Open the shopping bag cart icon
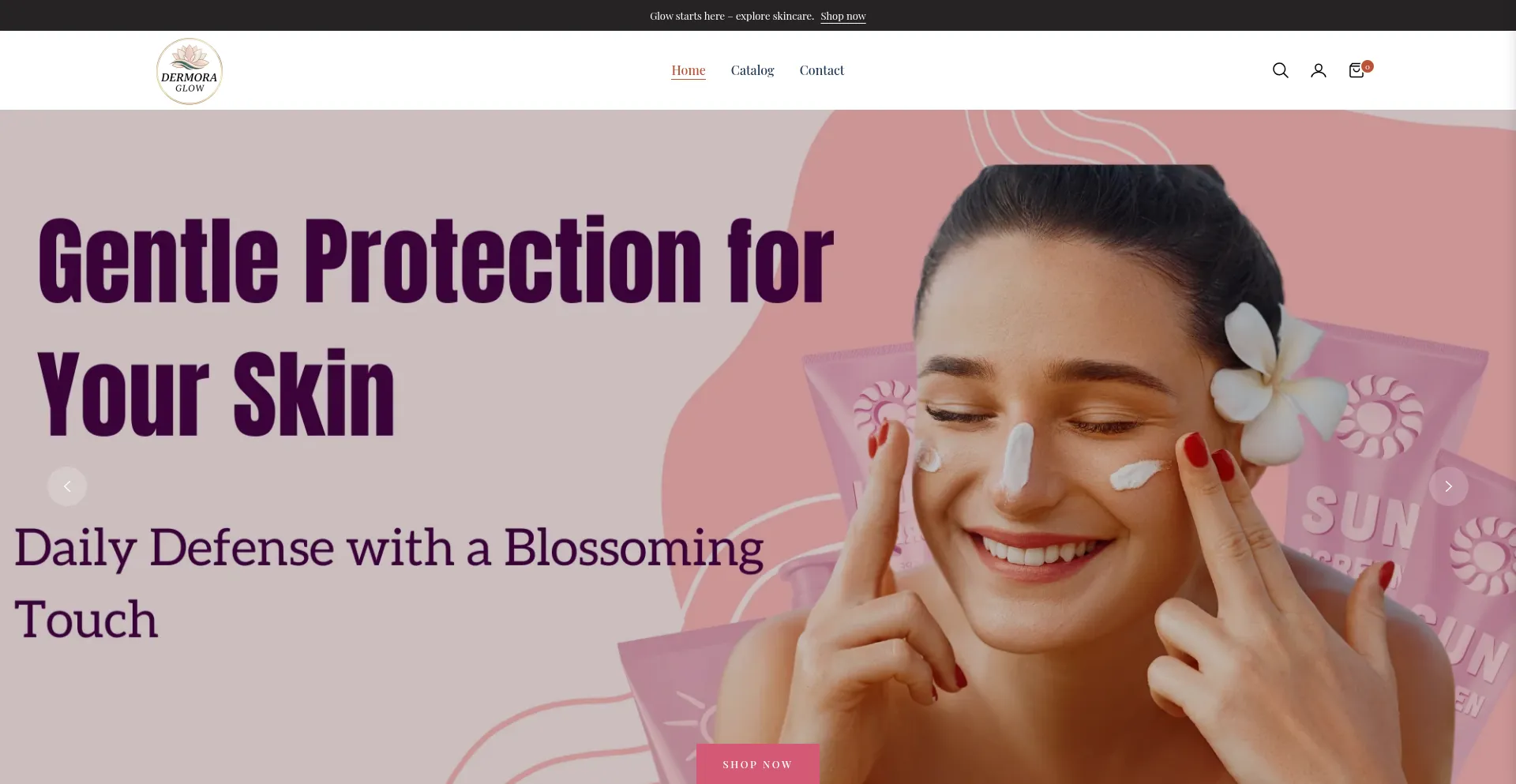 tap(1356, 71)
